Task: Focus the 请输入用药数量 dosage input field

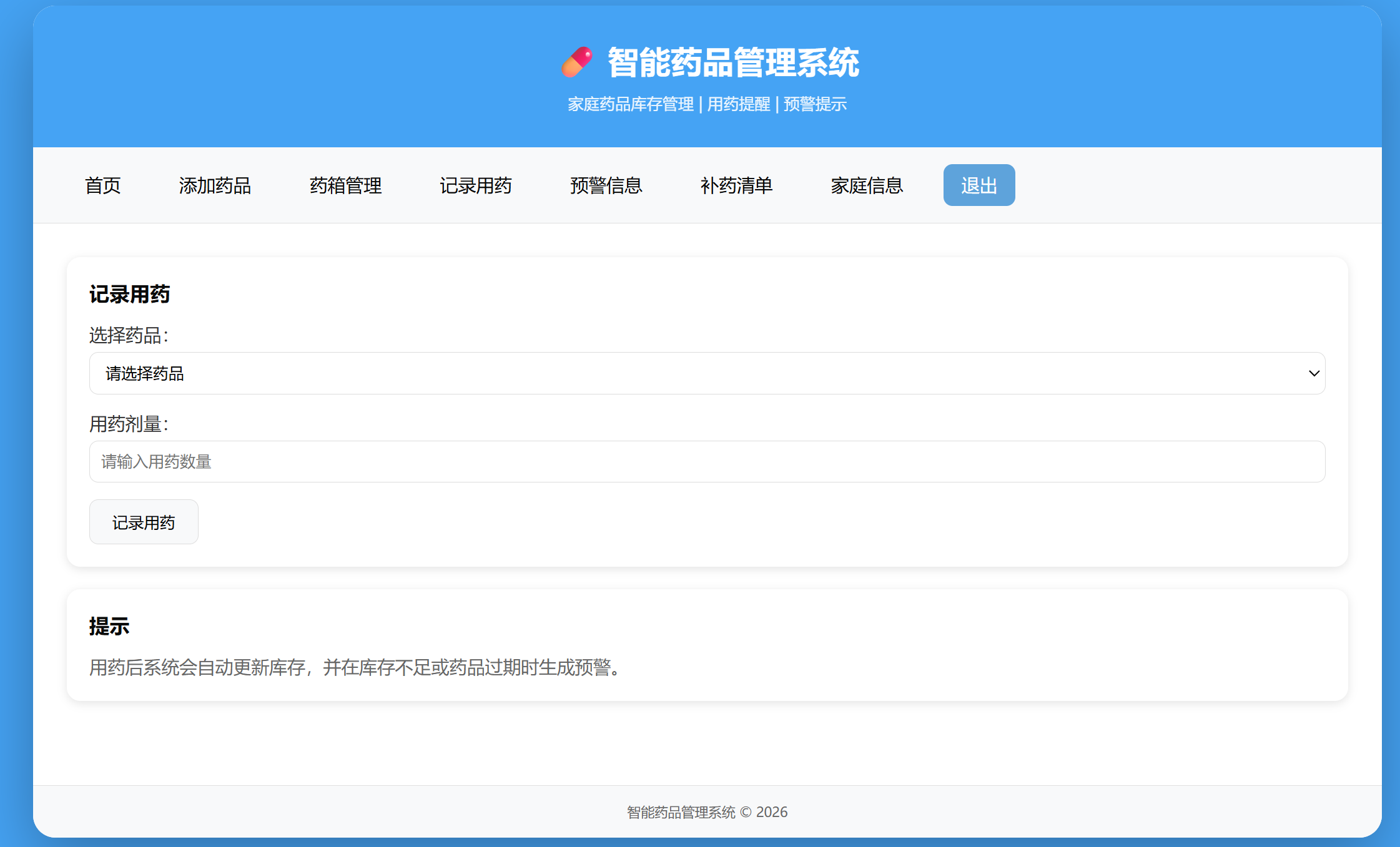Action: coord(707,462)
